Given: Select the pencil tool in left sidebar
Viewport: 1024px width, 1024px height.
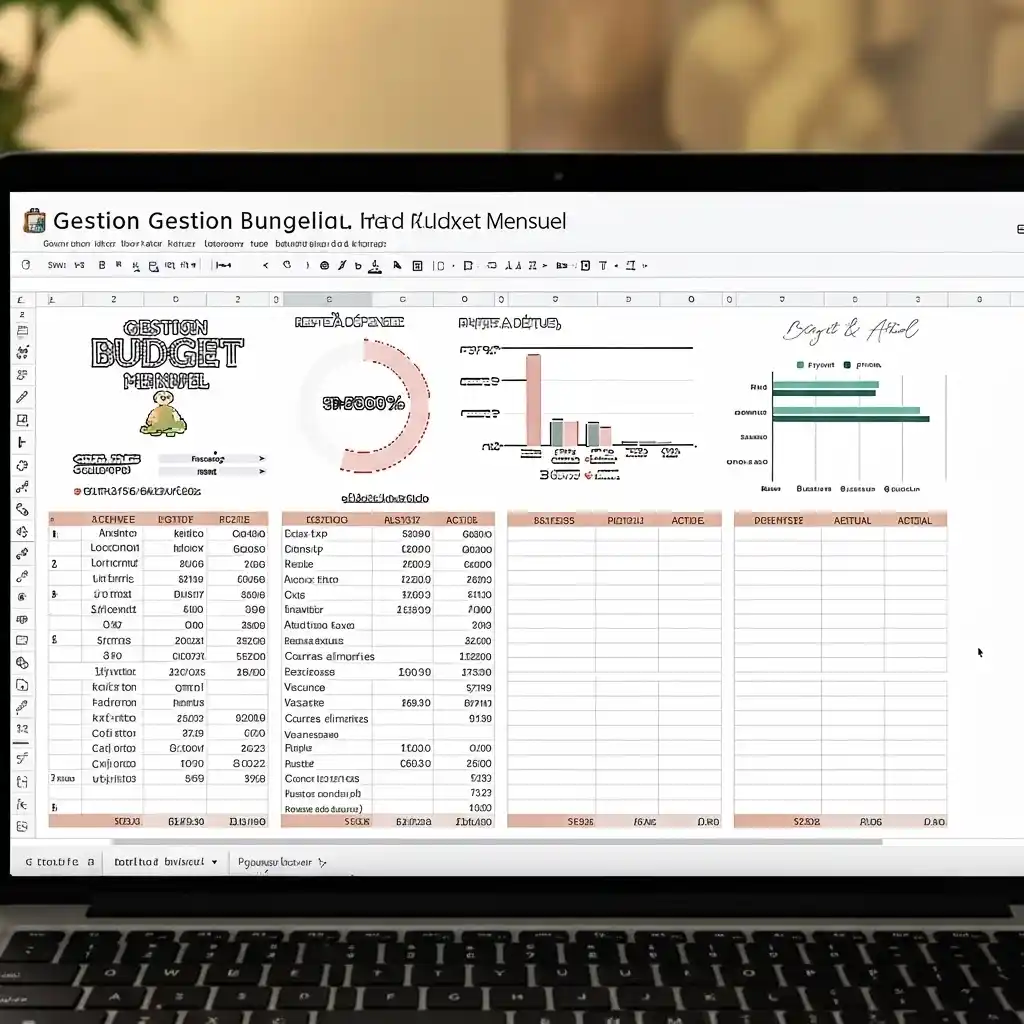Looking at the screenshot, I should pos(22,397).
